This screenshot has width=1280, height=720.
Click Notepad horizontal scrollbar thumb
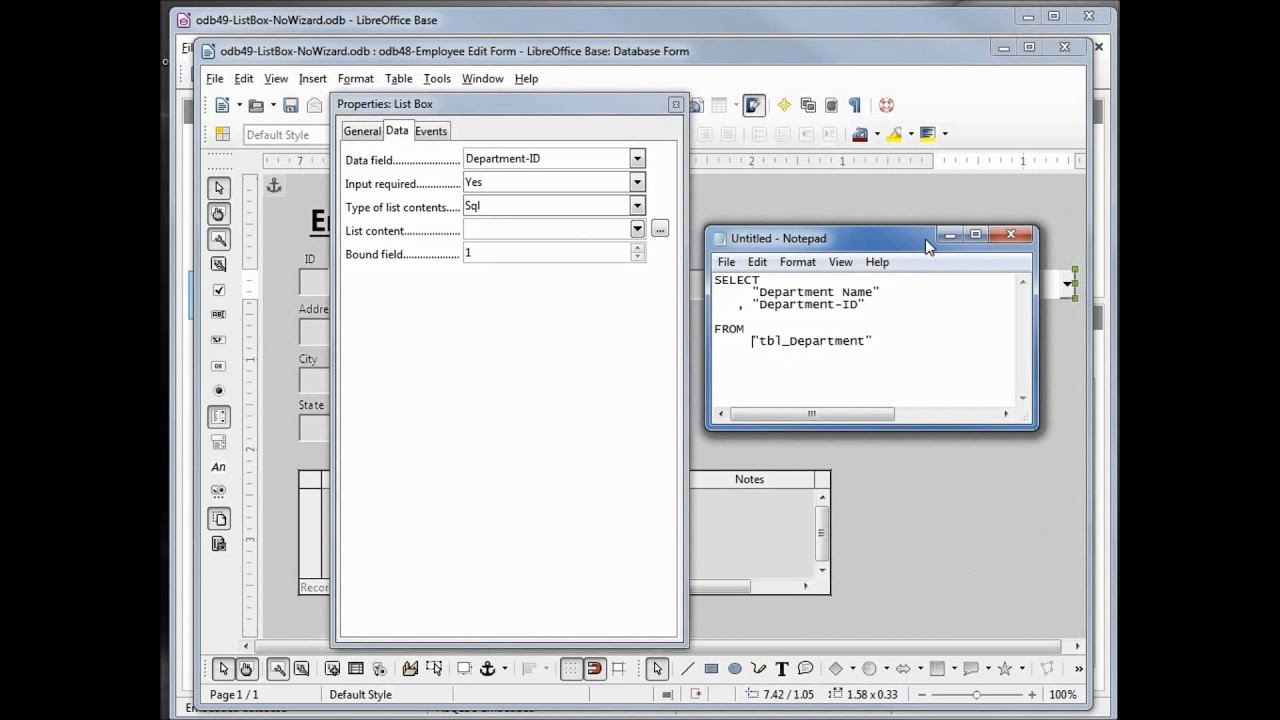[812, 414]
